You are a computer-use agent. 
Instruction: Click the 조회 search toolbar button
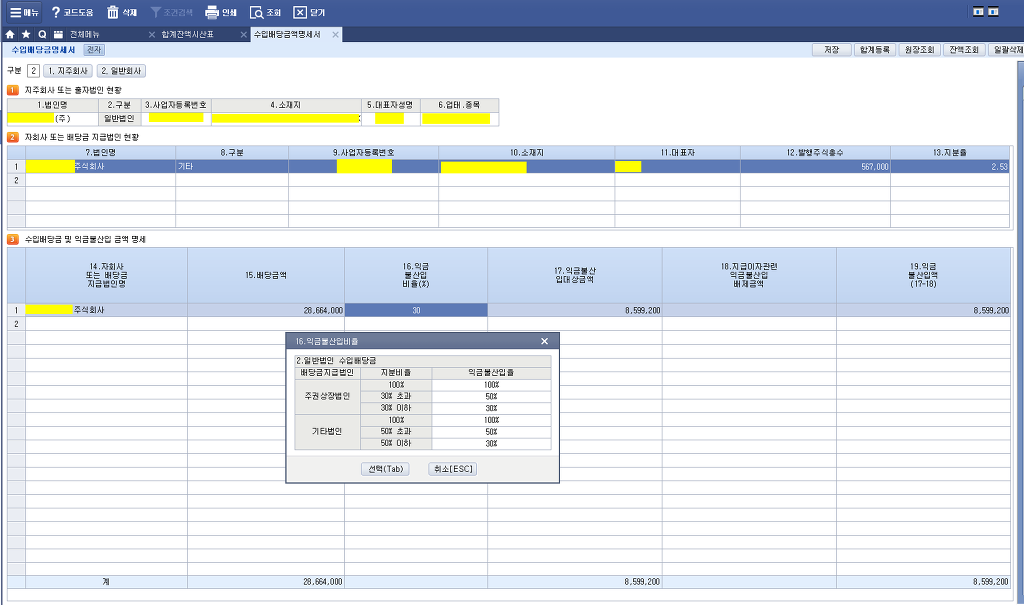tap(265, 12)
